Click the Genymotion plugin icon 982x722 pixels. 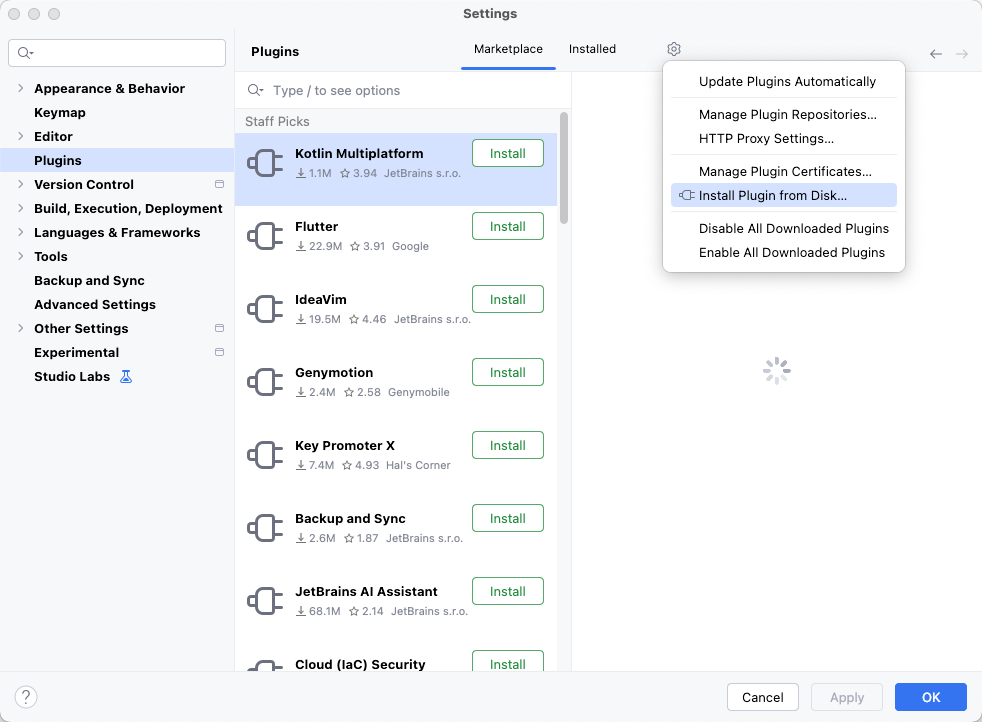coord(265,383)
